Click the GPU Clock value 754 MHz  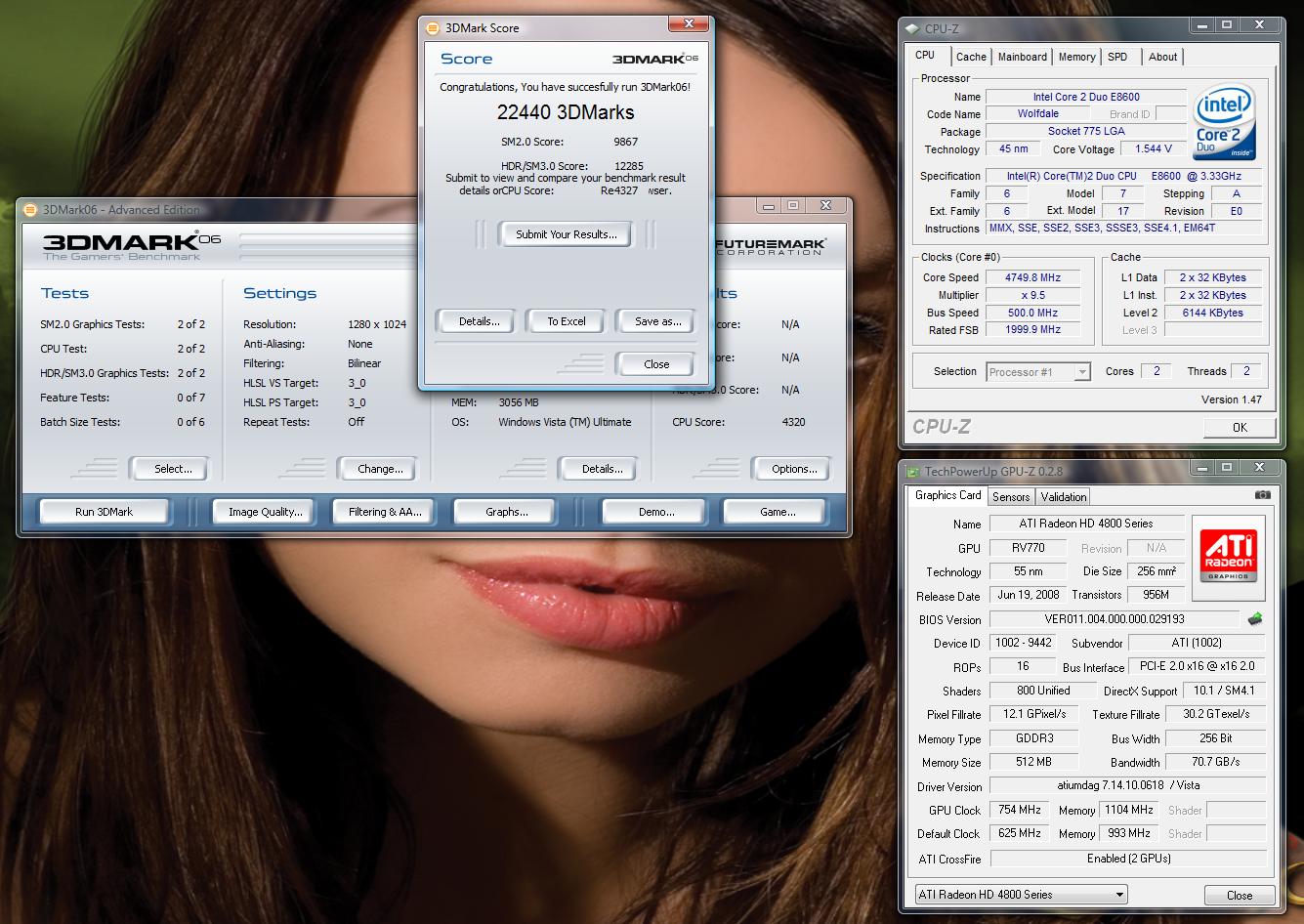(1019, 810)
